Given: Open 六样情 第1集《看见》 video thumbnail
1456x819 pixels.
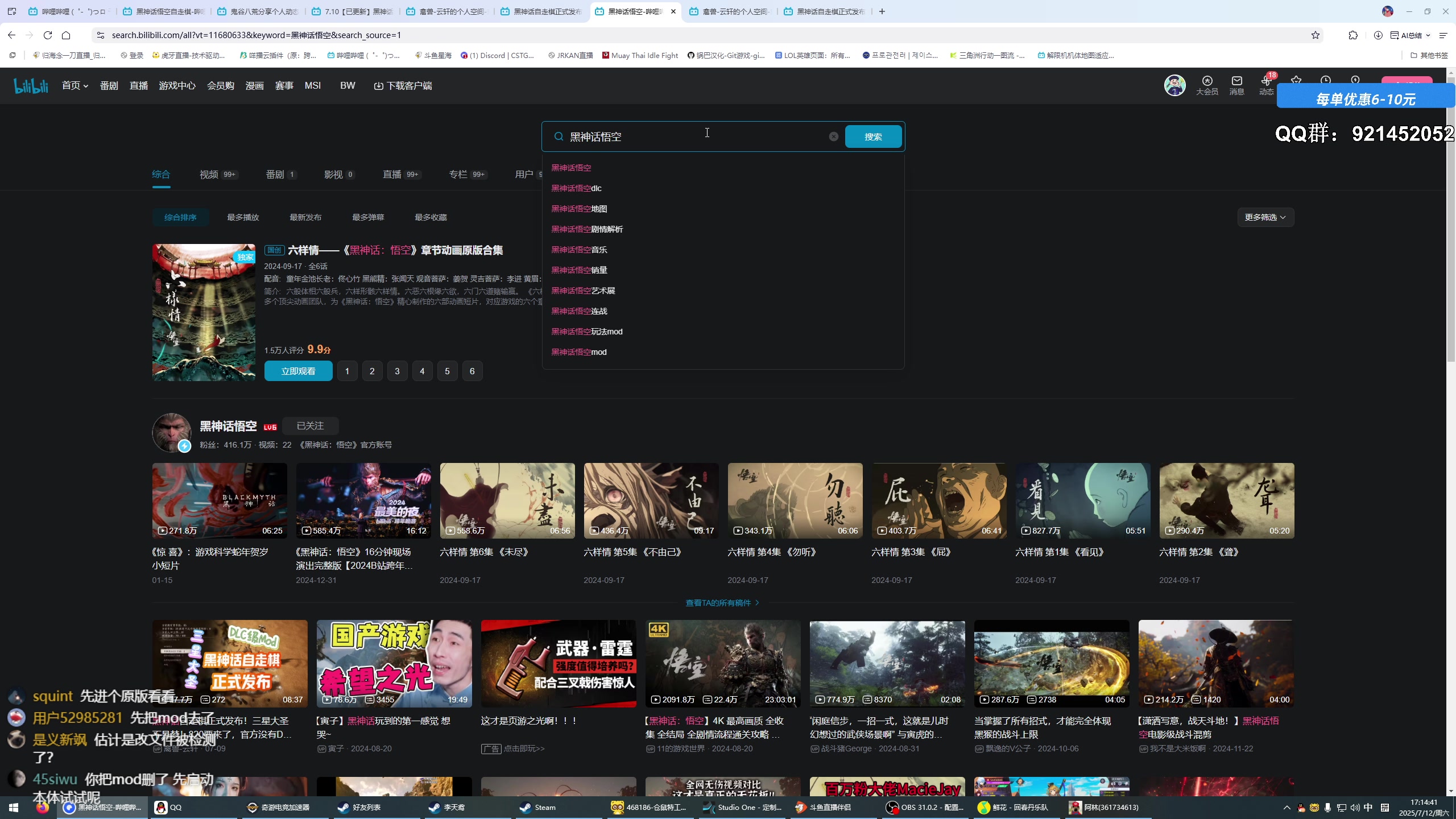Looking at the screenshot, I should pyautogui.click(x=1083, y=500).
